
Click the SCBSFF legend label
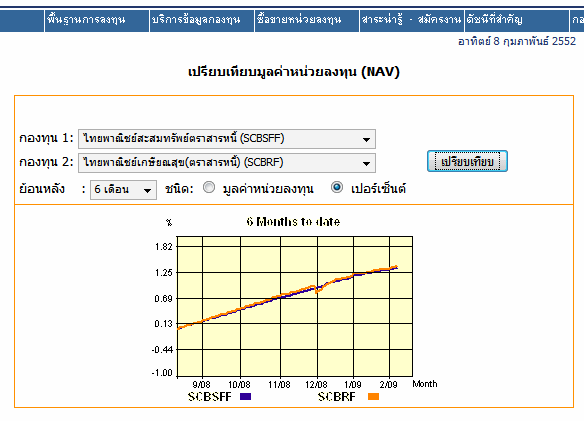pyautogui.click(x=210, y=397)
